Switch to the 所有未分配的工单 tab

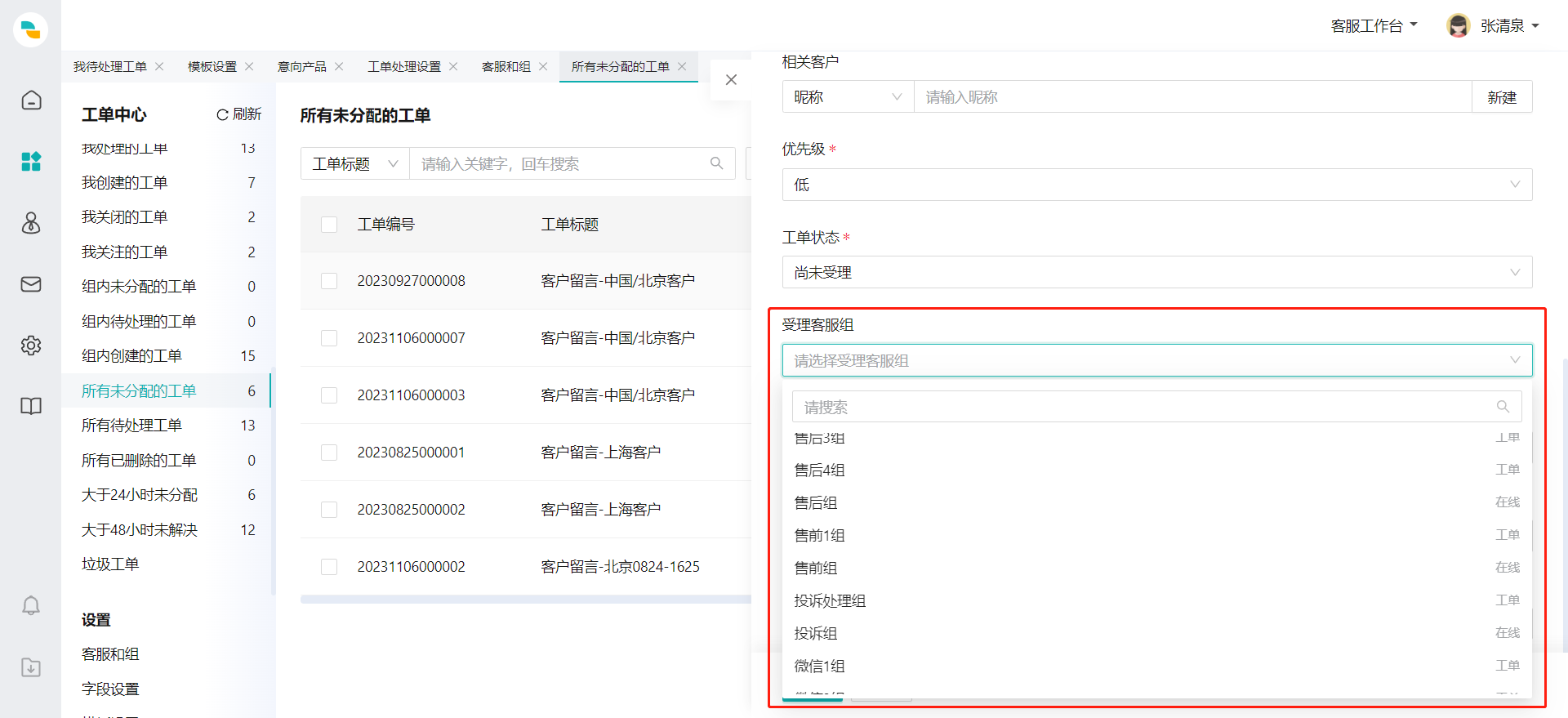[x=621, y=66]
